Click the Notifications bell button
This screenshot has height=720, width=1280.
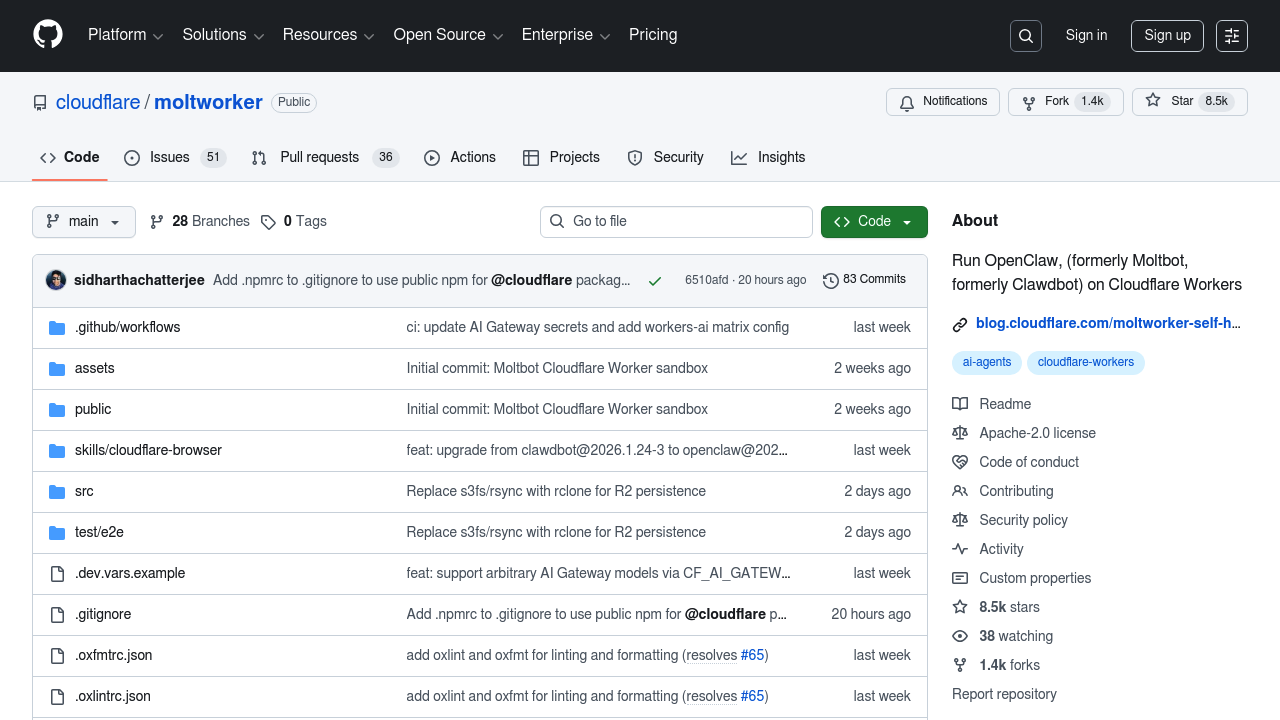pos(943,102)
